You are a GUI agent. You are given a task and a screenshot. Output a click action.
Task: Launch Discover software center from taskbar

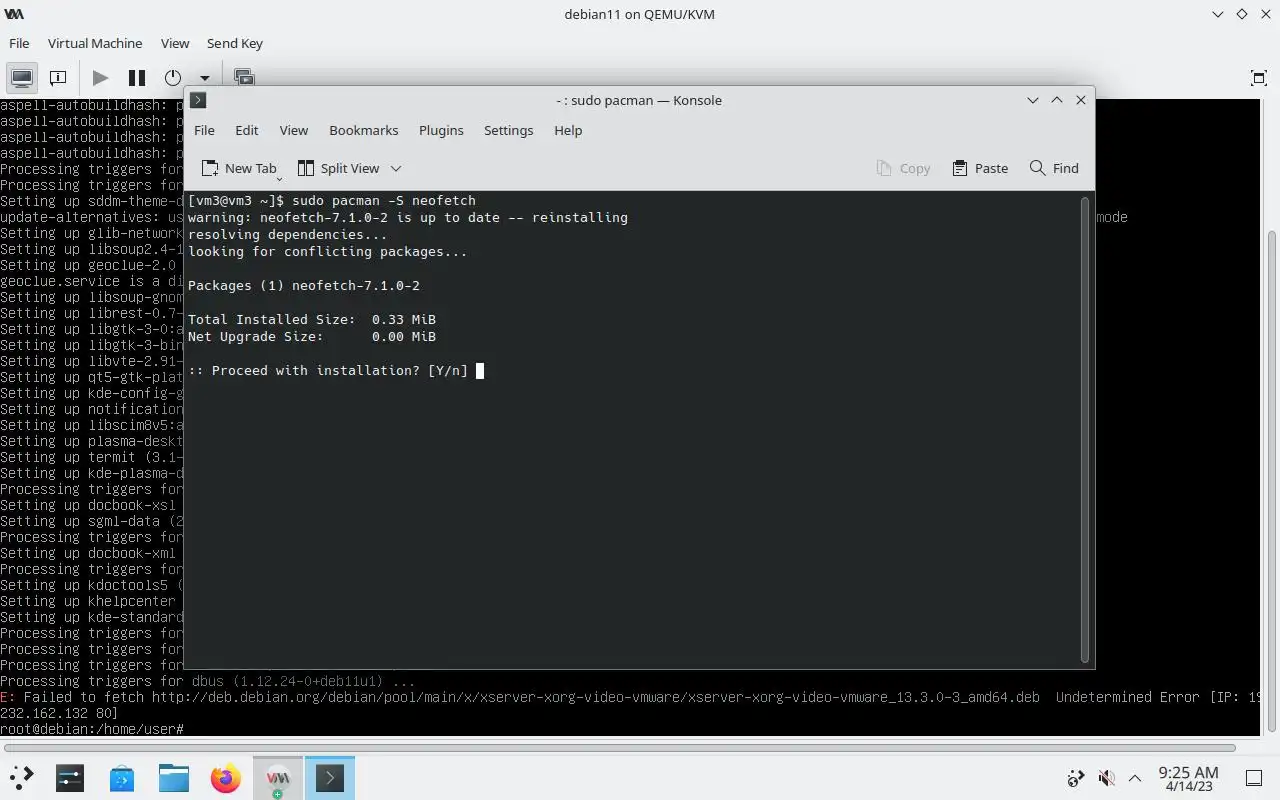click(x=122, y=778)
